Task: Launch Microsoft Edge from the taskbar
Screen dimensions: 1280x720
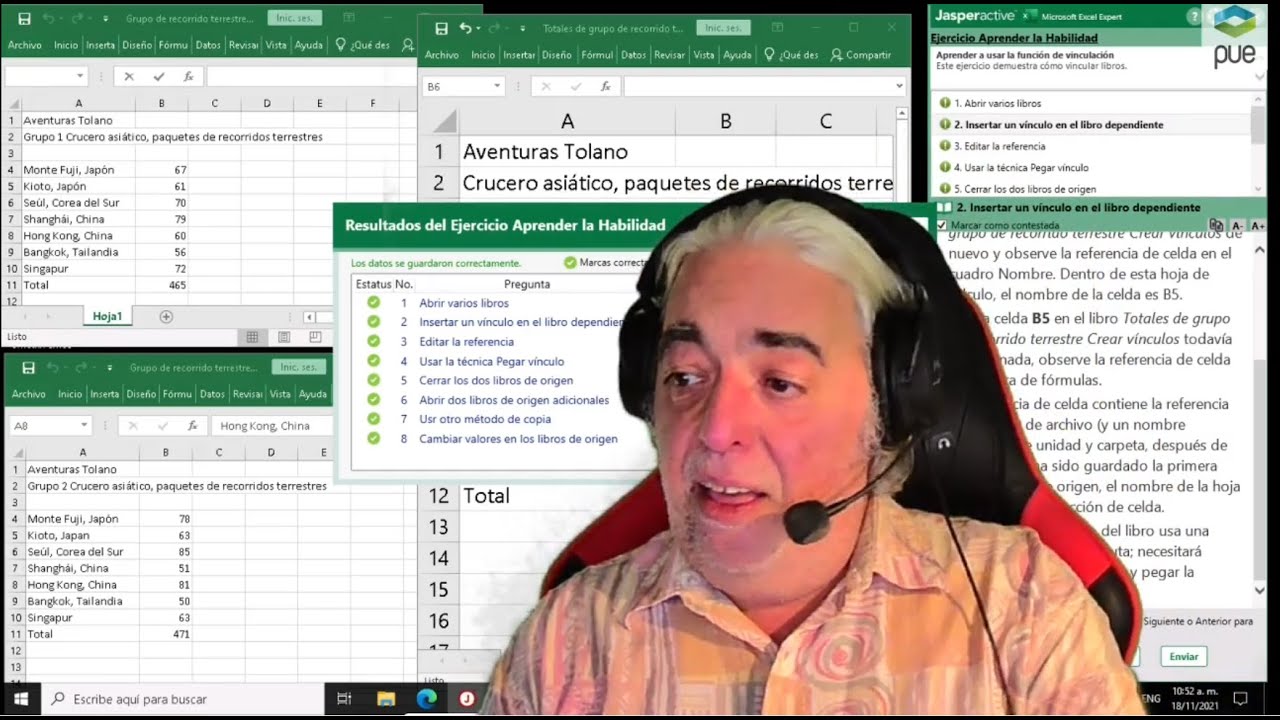Action: point(427,699)
